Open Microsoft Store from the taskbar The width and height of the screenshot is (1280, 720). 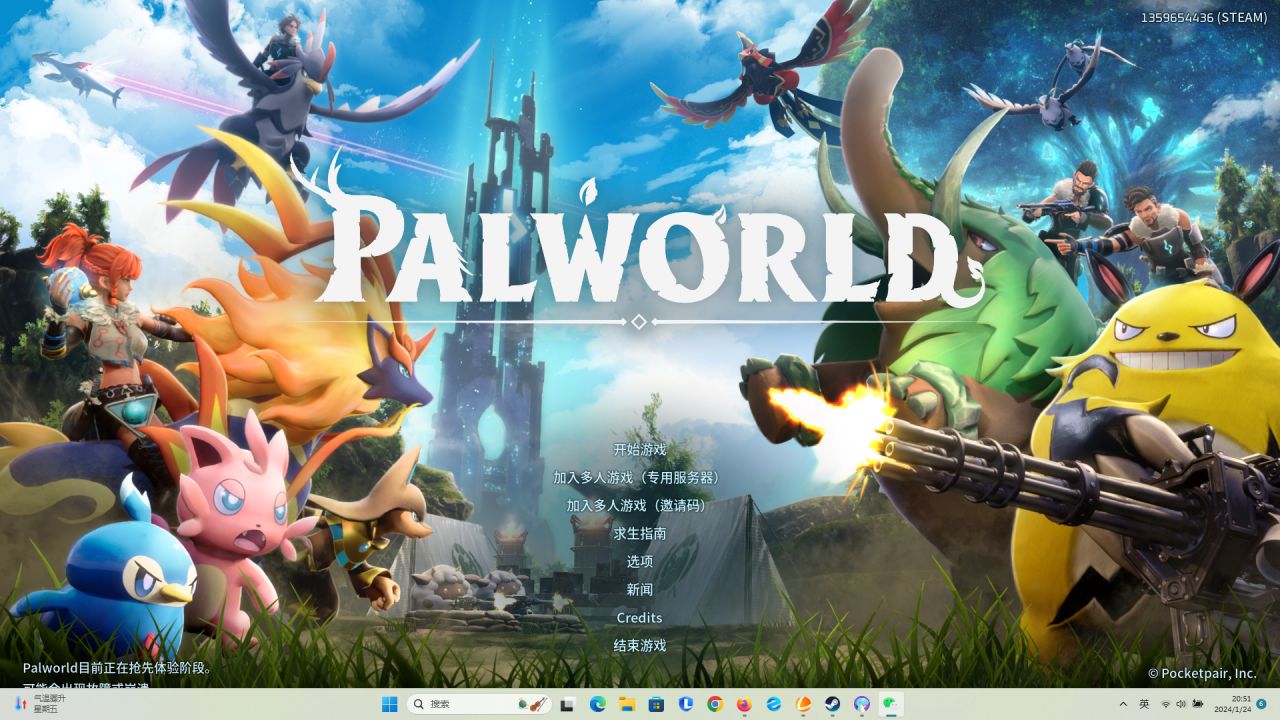656,704
